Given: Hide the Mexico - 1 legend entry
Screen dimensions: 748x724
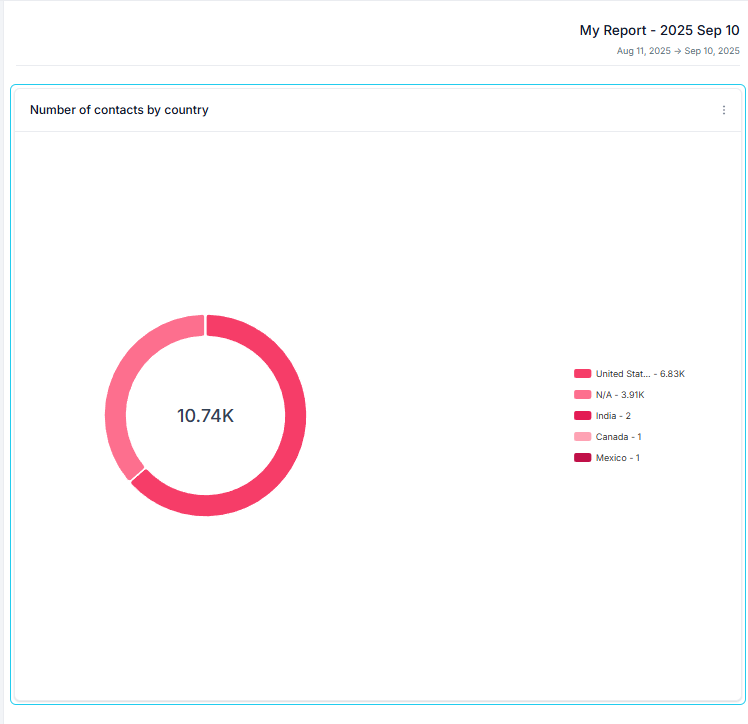Looking at the screenshot, I should coord(617,458).
